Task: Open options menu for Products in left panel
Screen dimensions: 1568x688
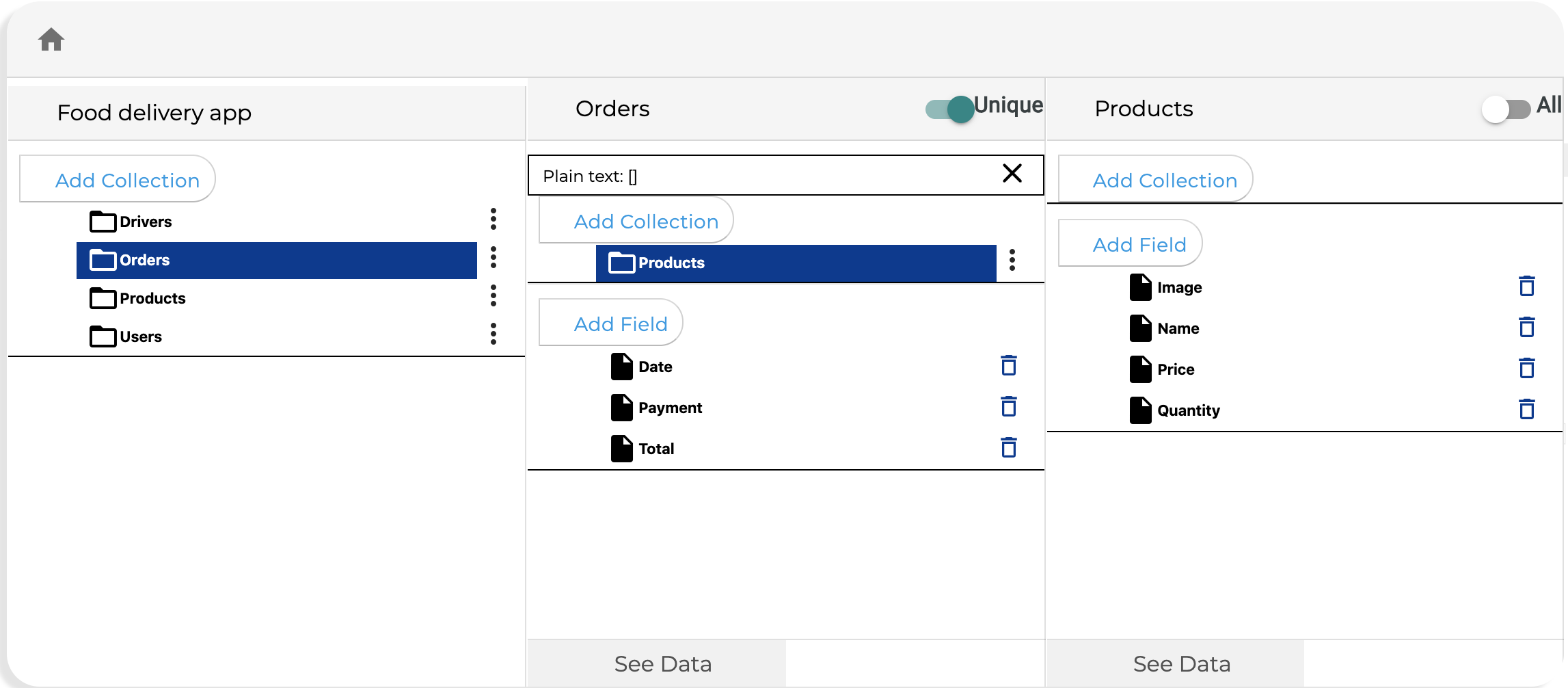Action: (493, 296)
